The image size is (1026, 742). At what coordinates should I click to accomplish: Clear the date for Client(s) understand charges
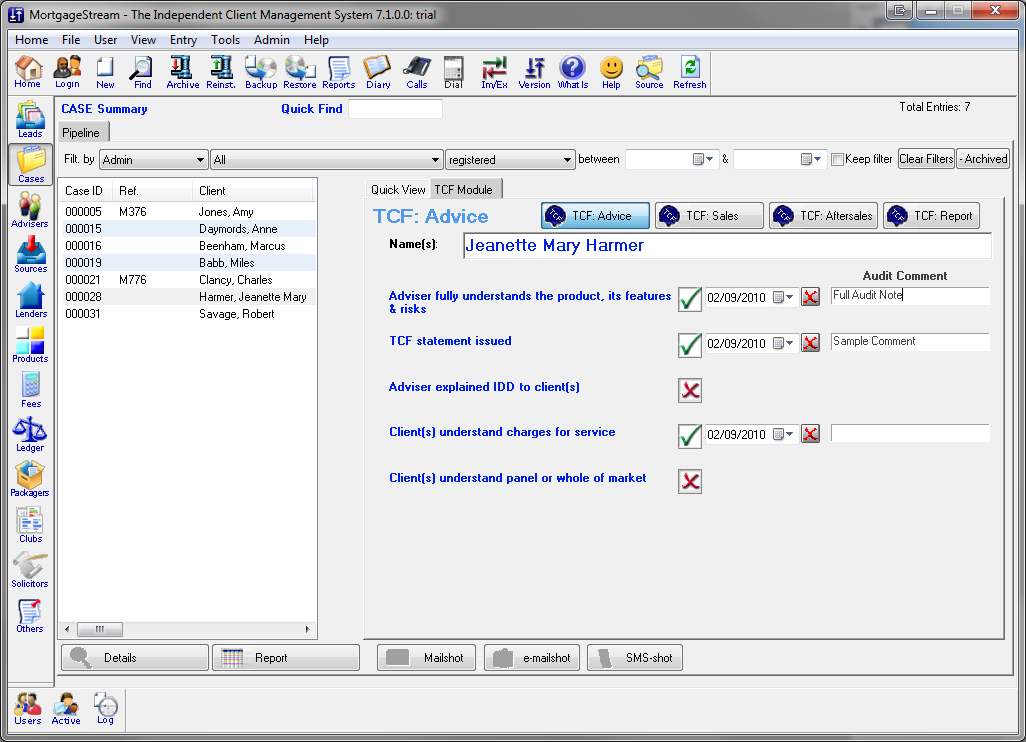click(811, 434)
